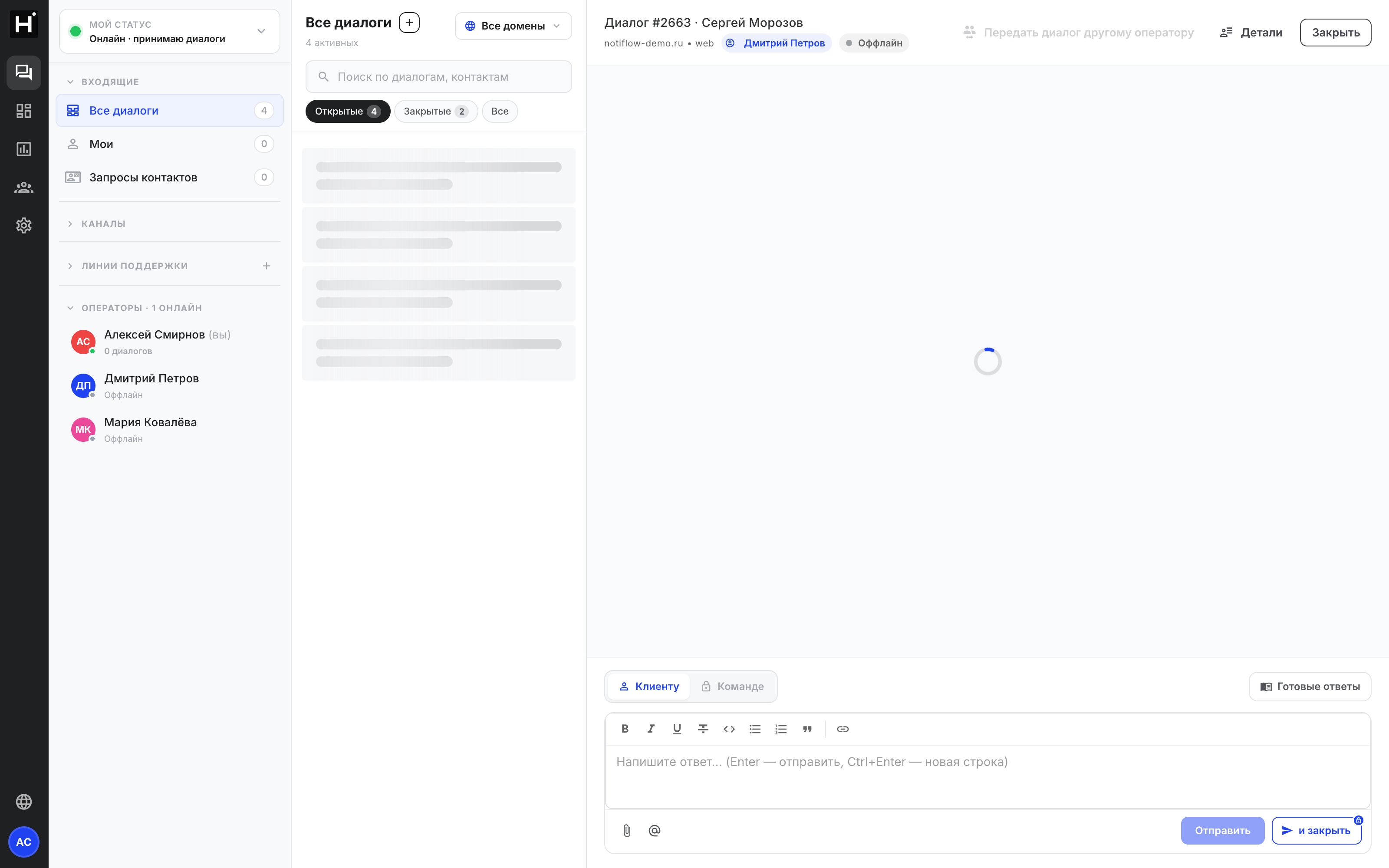Open the settings gear in left sidebar
1389x868 pixels.
23,225
